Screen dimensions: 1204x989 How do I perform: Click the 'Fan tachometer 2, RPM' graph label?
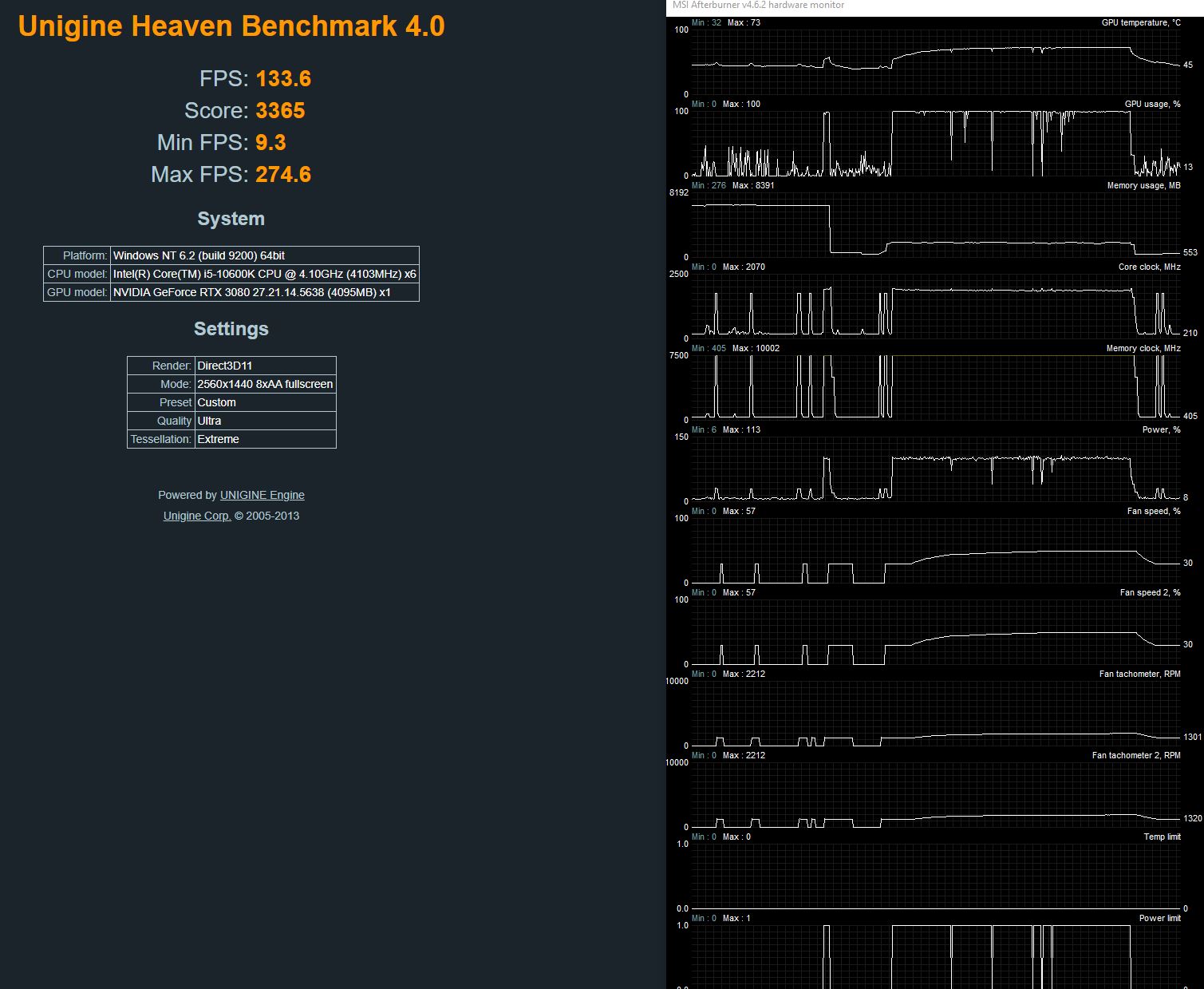tap(1136, 755)
